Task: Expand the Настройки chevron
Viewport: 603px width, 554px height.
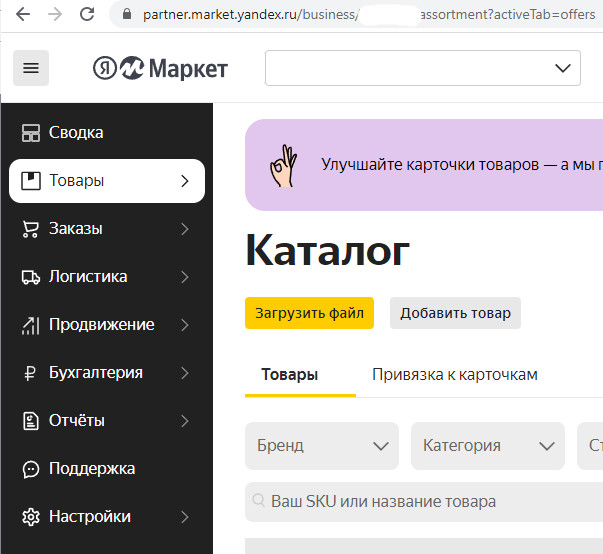Action: 185,517
